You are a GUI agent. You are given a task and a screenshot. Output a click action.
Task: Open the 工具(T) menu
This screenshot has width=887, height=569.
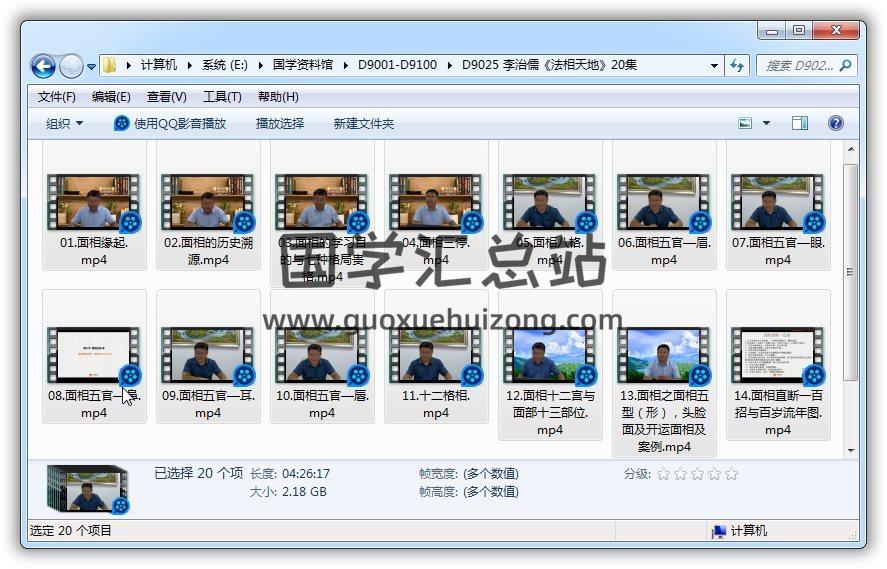tap(222, 97)
